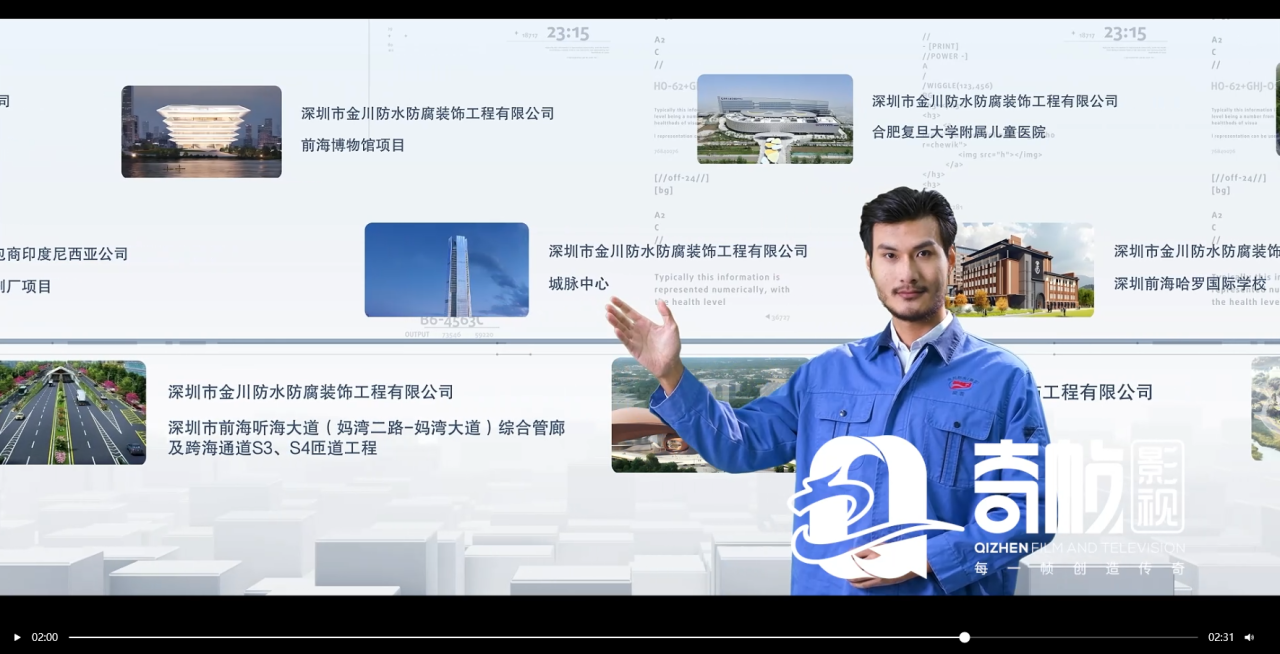Click the progress bar scrubber handle
Screen dimensions: 1280x654
click(x=964, y=637)
